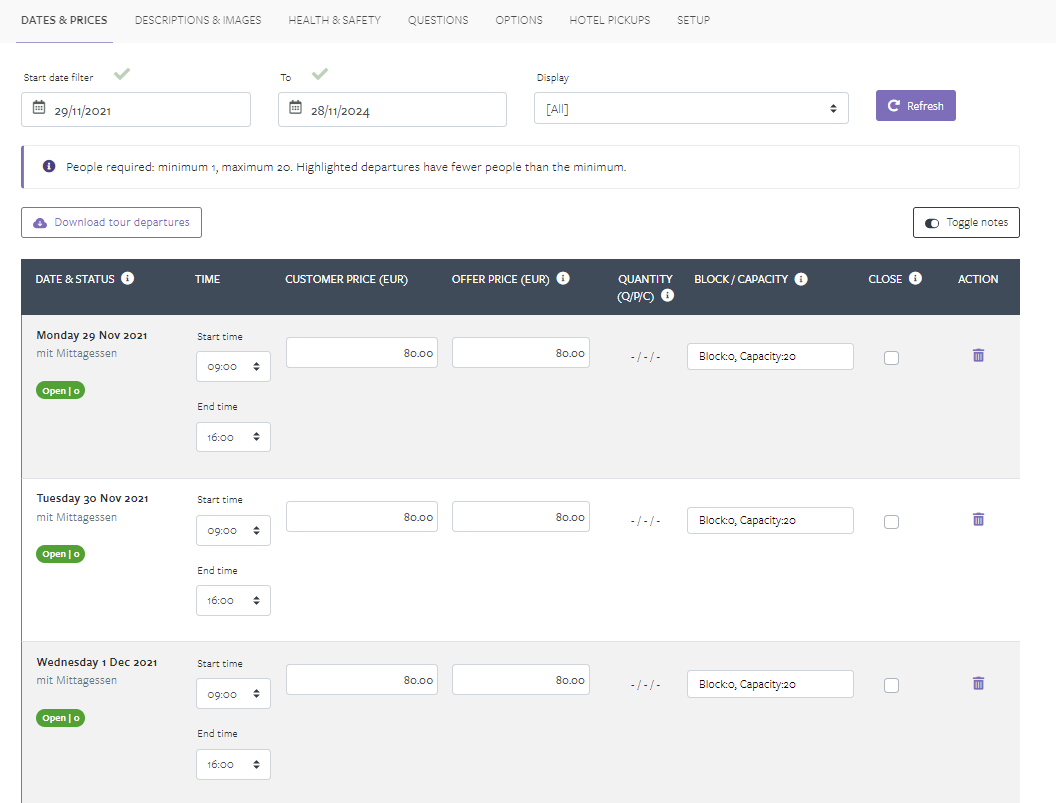Click the - / - / - quantity for Monday
This screenshot has width=1056, height=803.
point(645,356)
